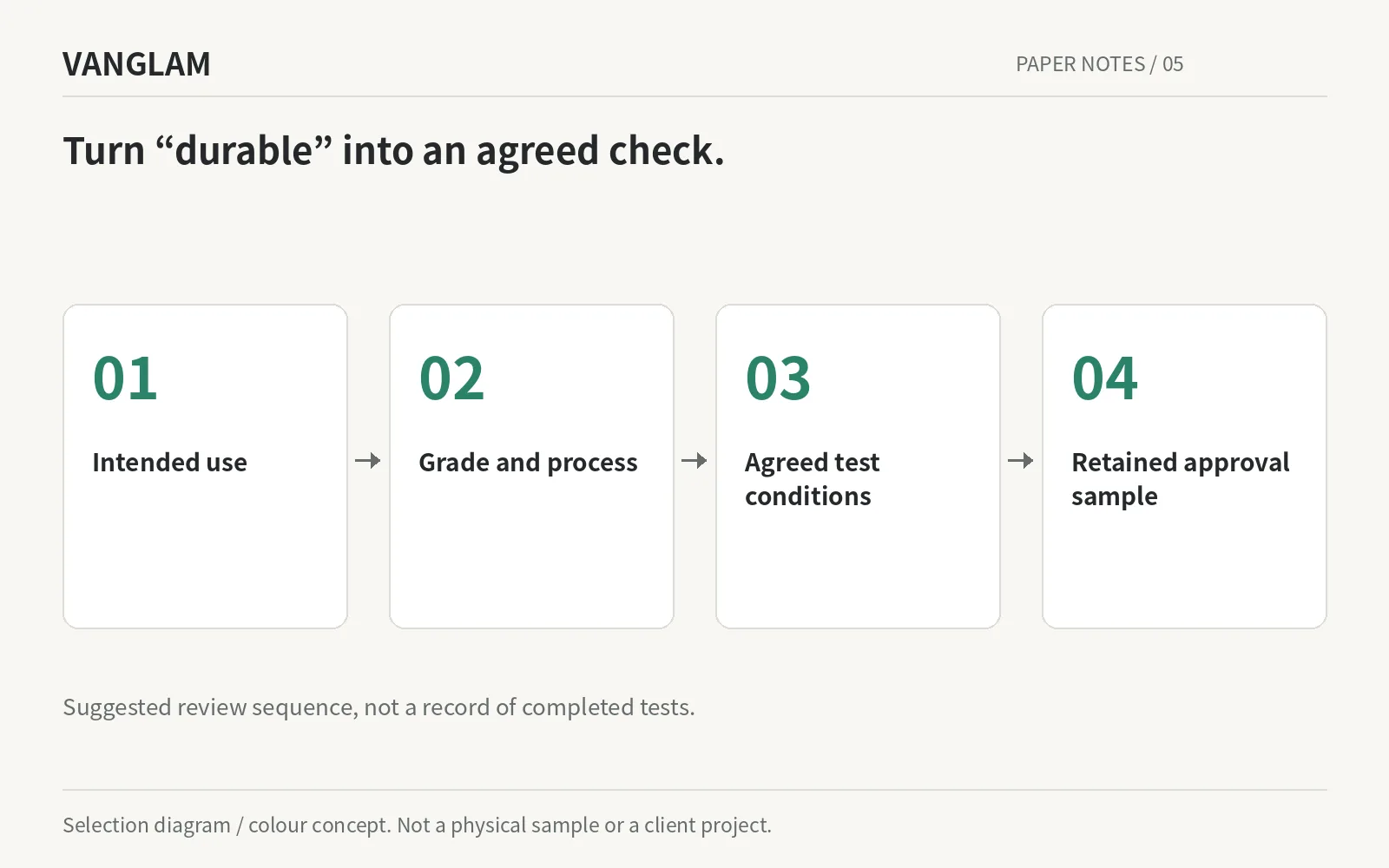Viewport: 1389px width, 868px height.
Task: Click the arrow between steps 02 and 03
Action: [x=694, y=461]
